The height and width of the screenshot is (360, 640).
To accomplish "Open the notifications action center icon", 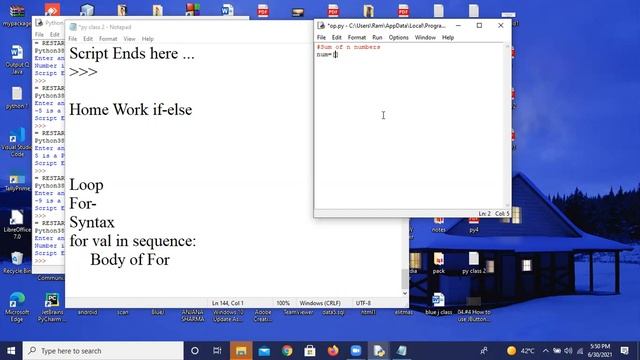I will tap(624, 351).
